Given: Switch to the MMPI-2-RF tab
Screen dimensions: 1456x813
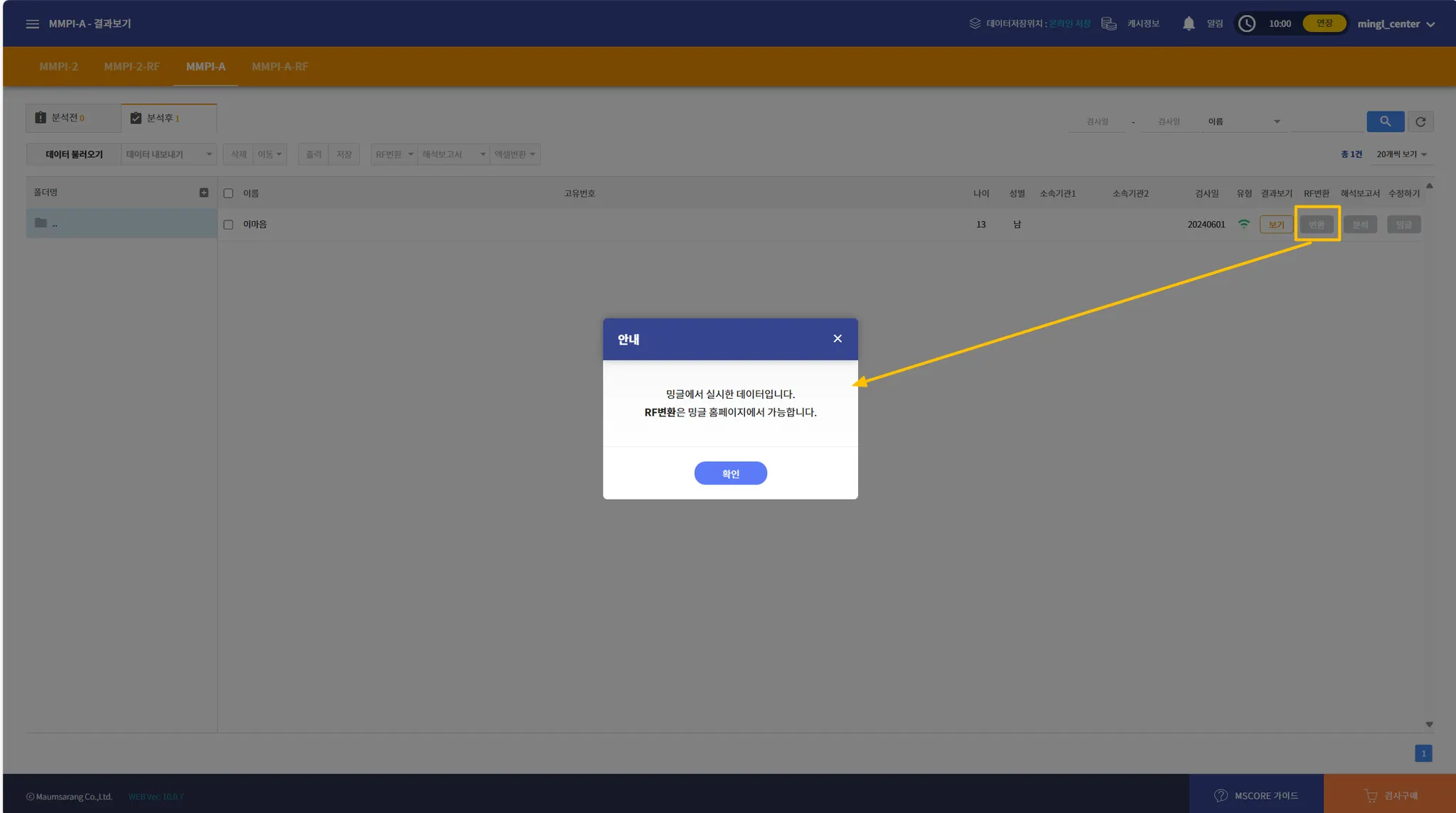Looking at the screenshot, I should click(x=132, y=67).
